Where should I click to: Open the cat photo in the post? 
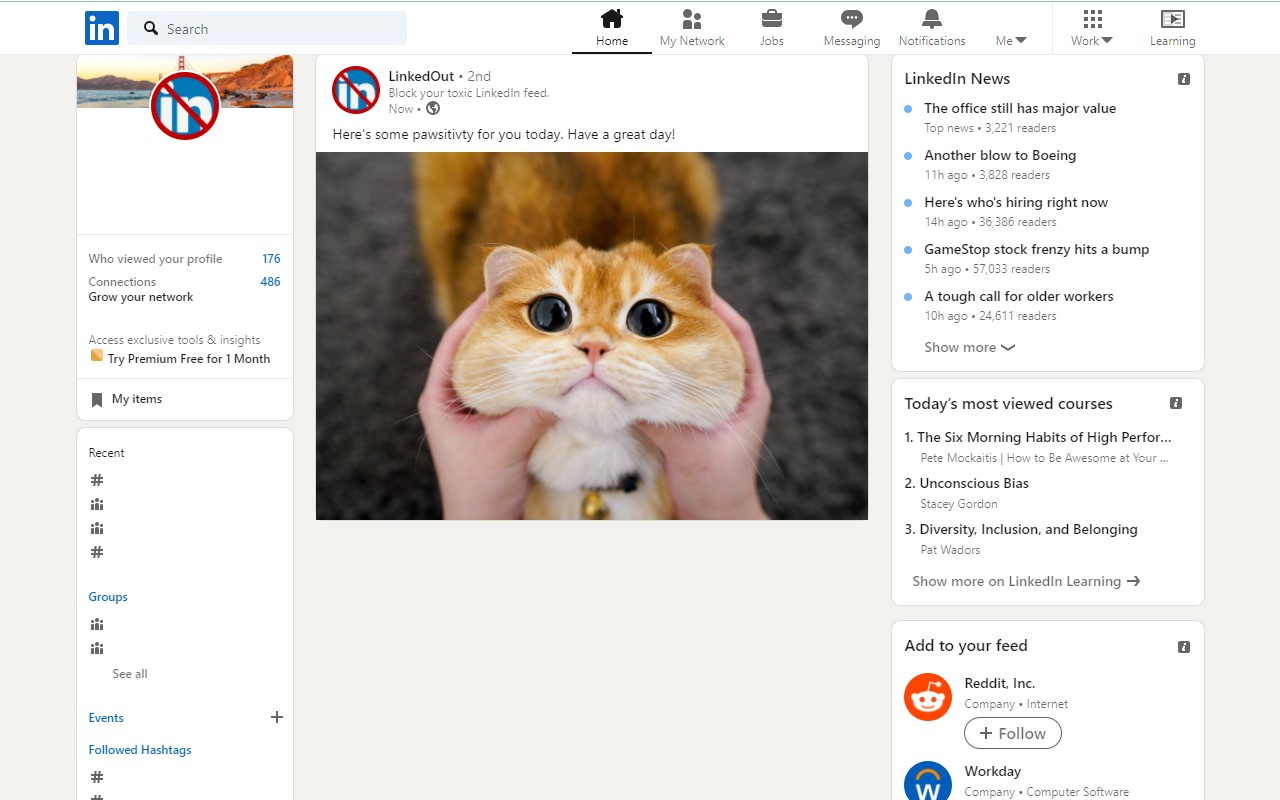point(592,336)
